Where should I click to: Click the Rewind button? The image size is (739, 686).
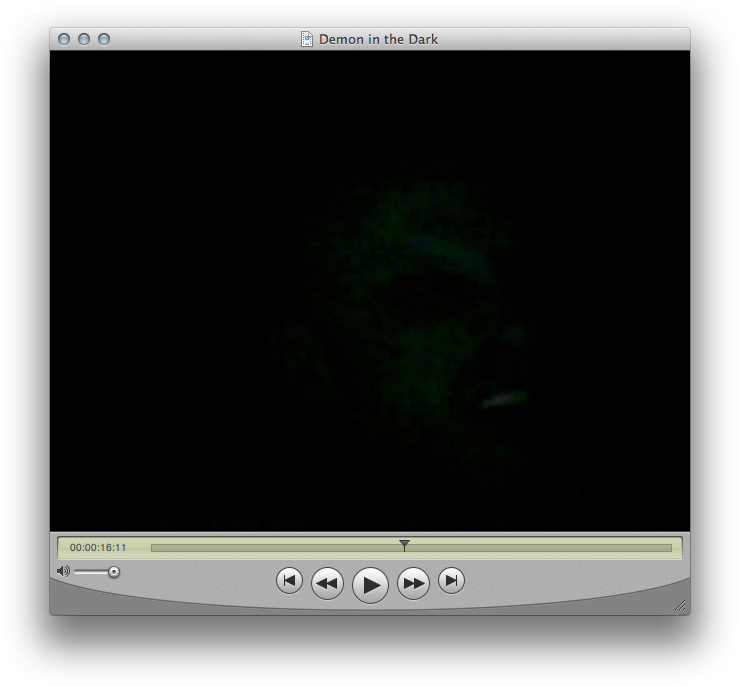point(327,583)
